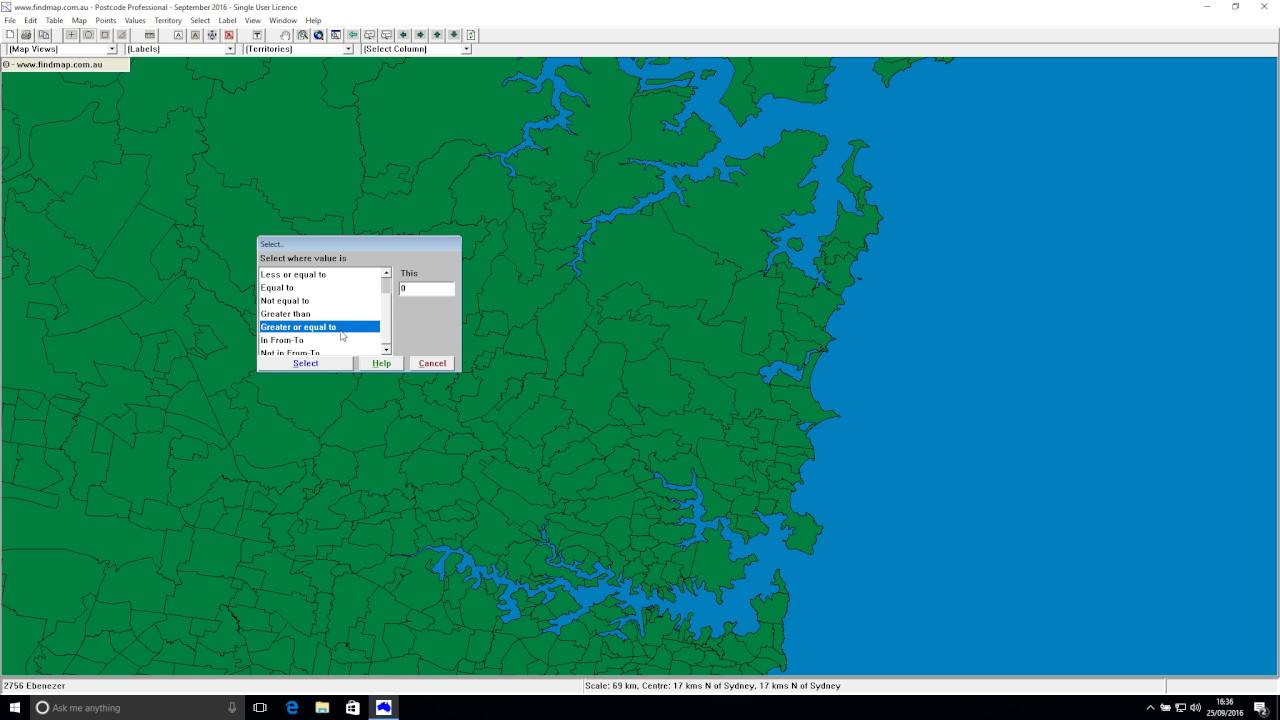This screenshot has width=1280, height=720.
Task: Show hidden system tray icons chevron
Action: click(1150, 707)
